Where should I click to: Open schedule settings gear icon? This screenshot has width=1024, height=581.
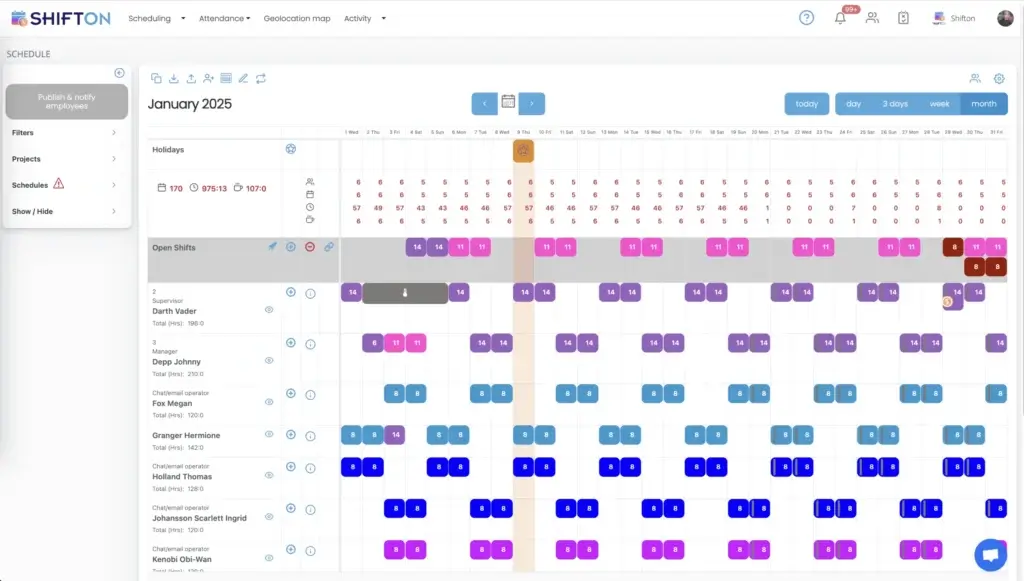(x=998, y=79)
